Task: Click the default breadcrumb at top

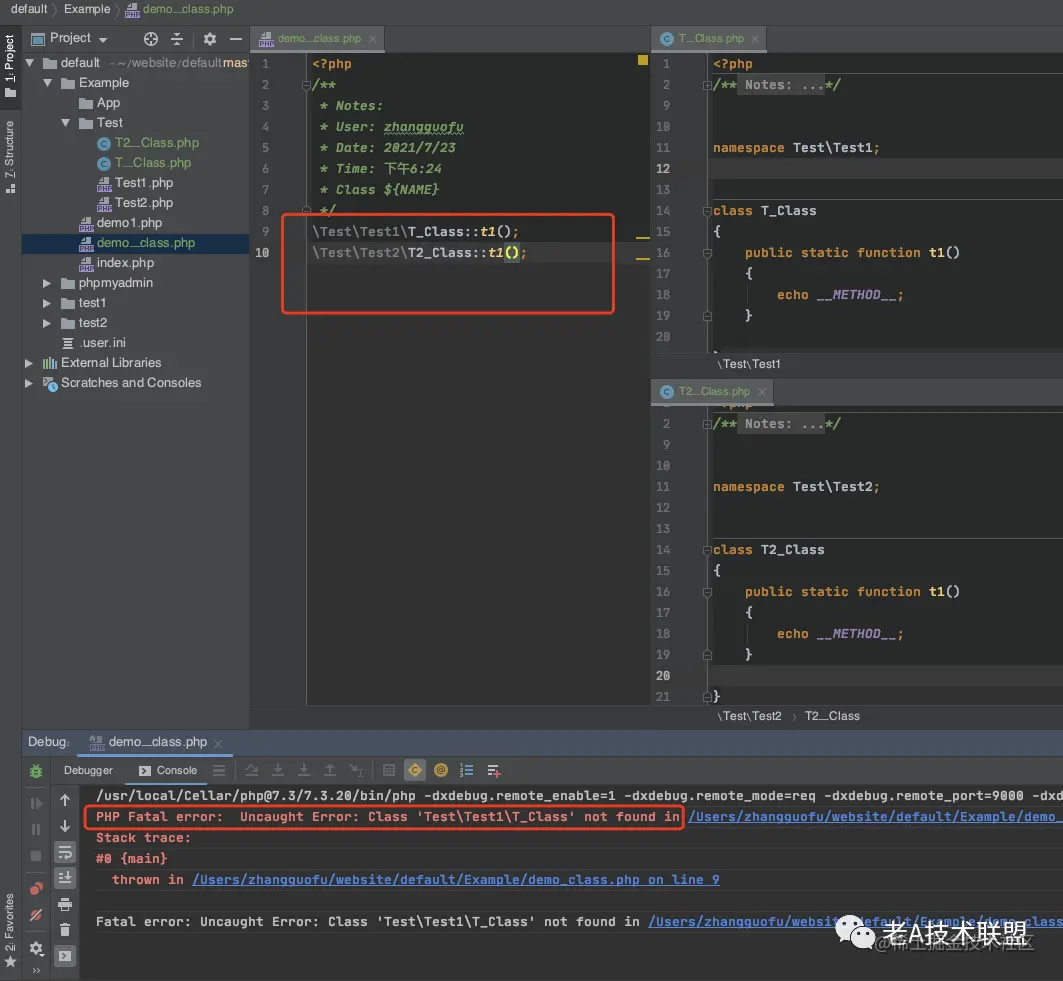Action: point(29,9)
